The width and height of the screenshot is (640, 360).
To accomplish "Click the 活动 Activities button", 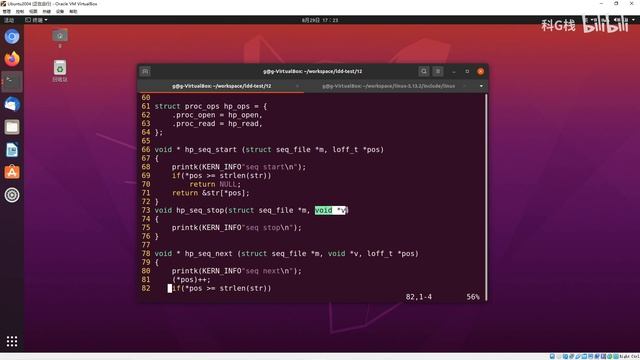I will pyautogui.click(x=9, y=20).
